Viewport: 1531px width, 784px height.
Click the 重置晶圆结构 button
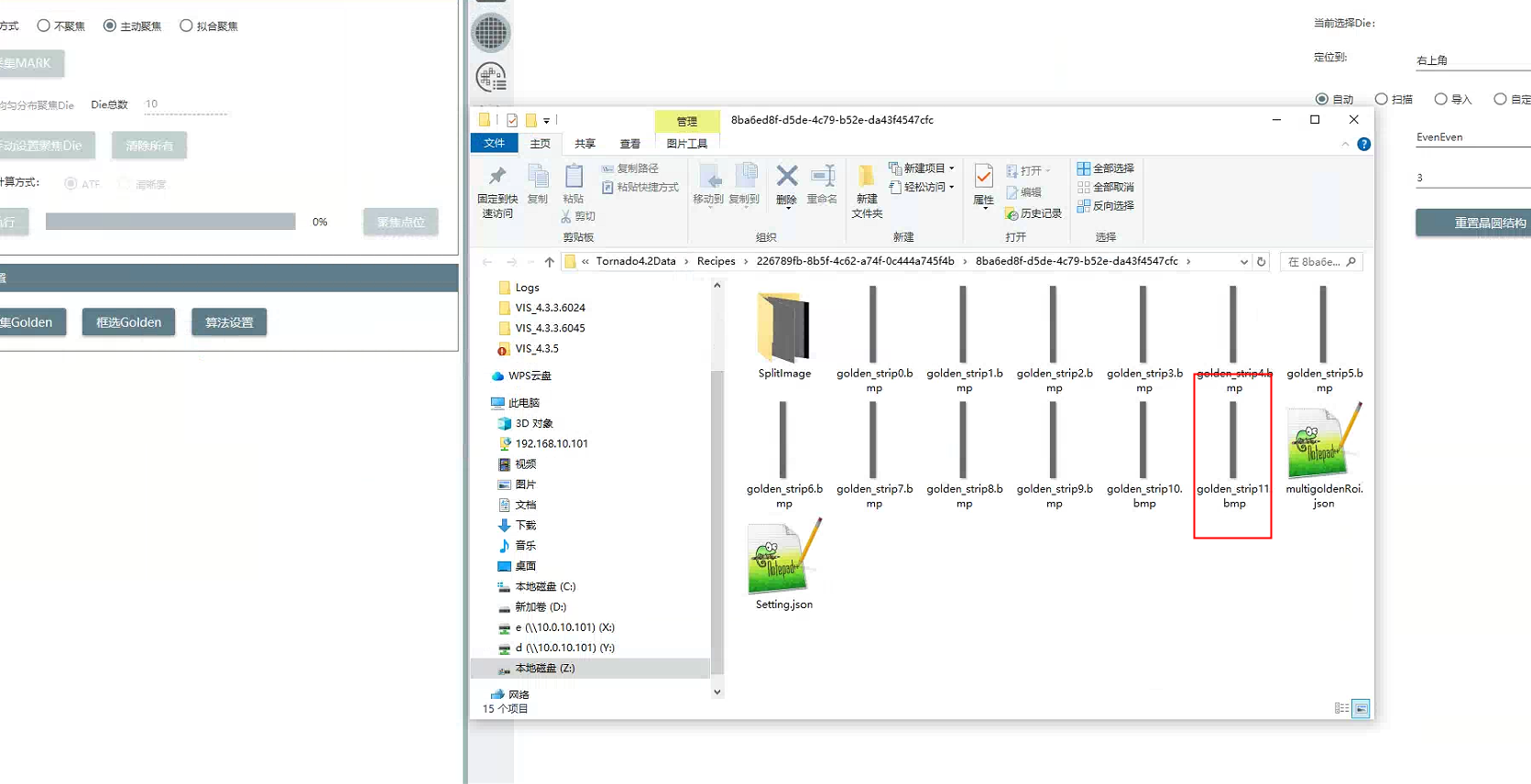(1473, 223)
